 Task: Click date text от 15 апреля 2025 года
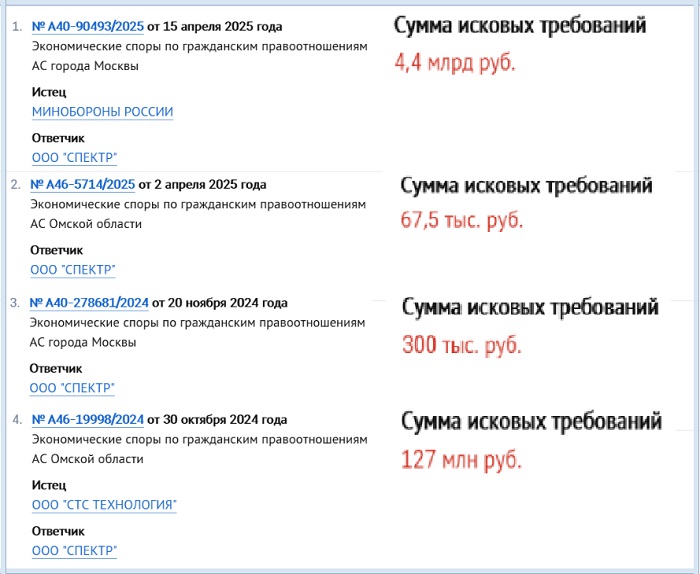pyautogui.click(x=215, y=27)
